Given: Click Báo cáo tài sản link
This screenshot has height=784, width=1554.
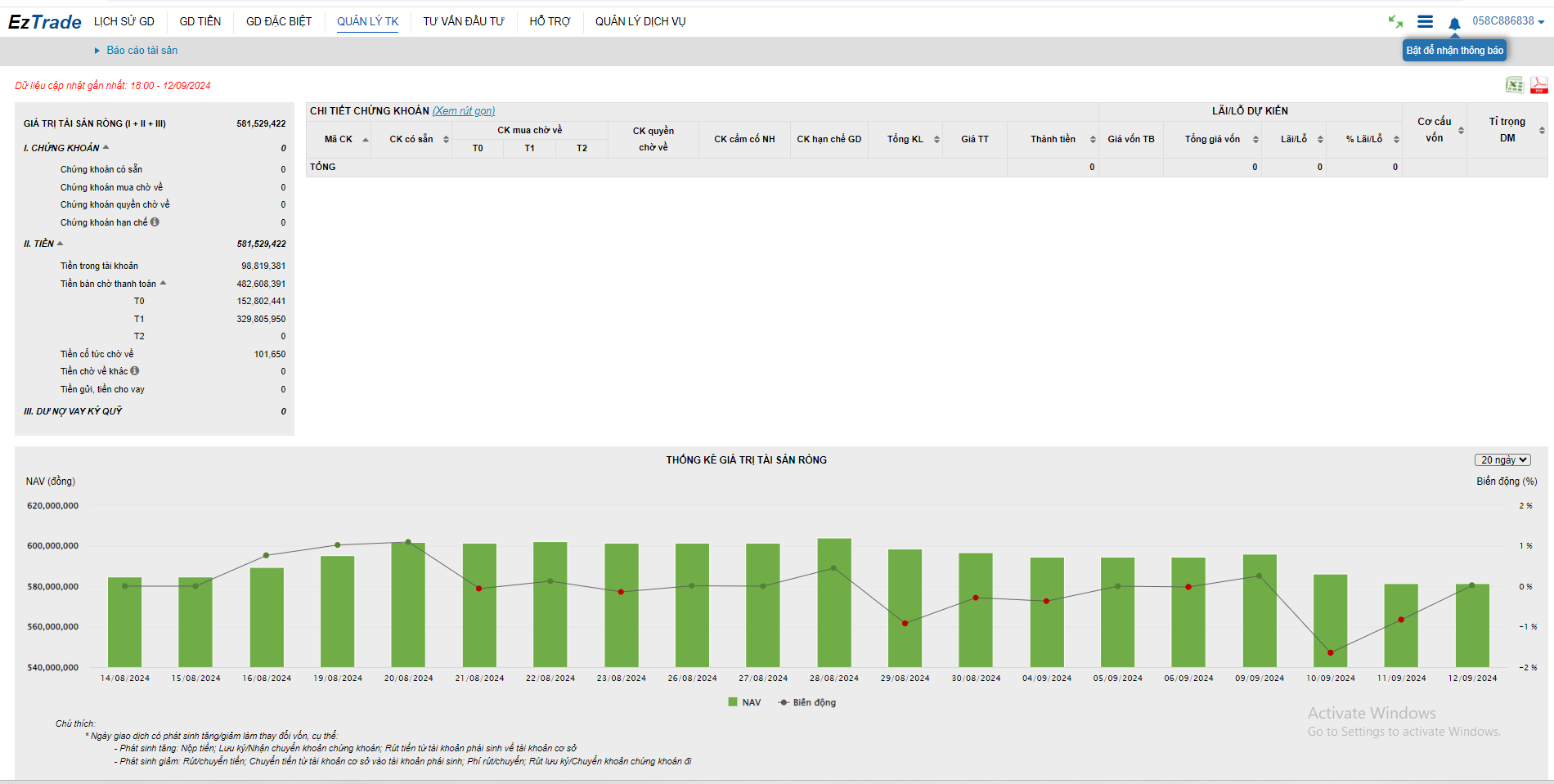Looking at the screenshot, I should [x=142, y=51].
